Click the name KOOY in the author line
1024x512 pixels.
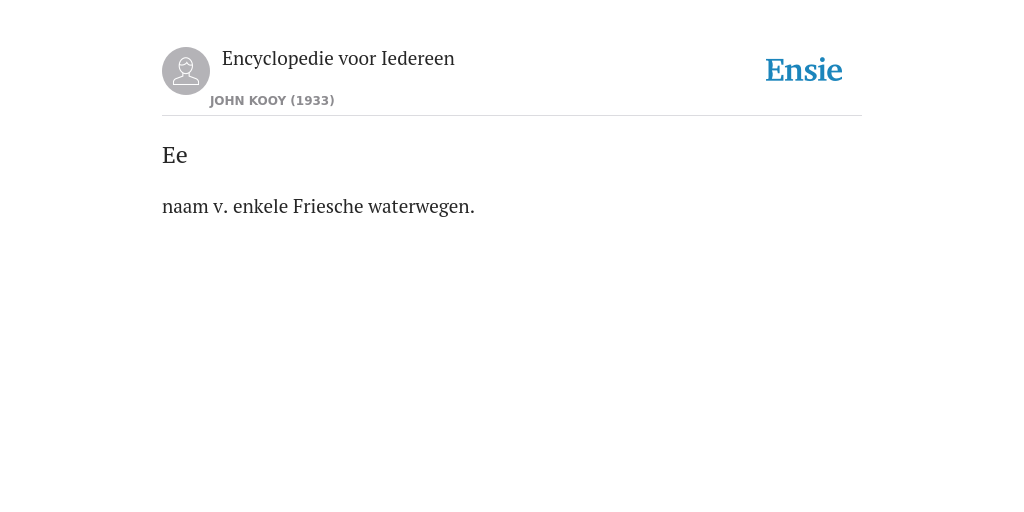coord(268,101)
